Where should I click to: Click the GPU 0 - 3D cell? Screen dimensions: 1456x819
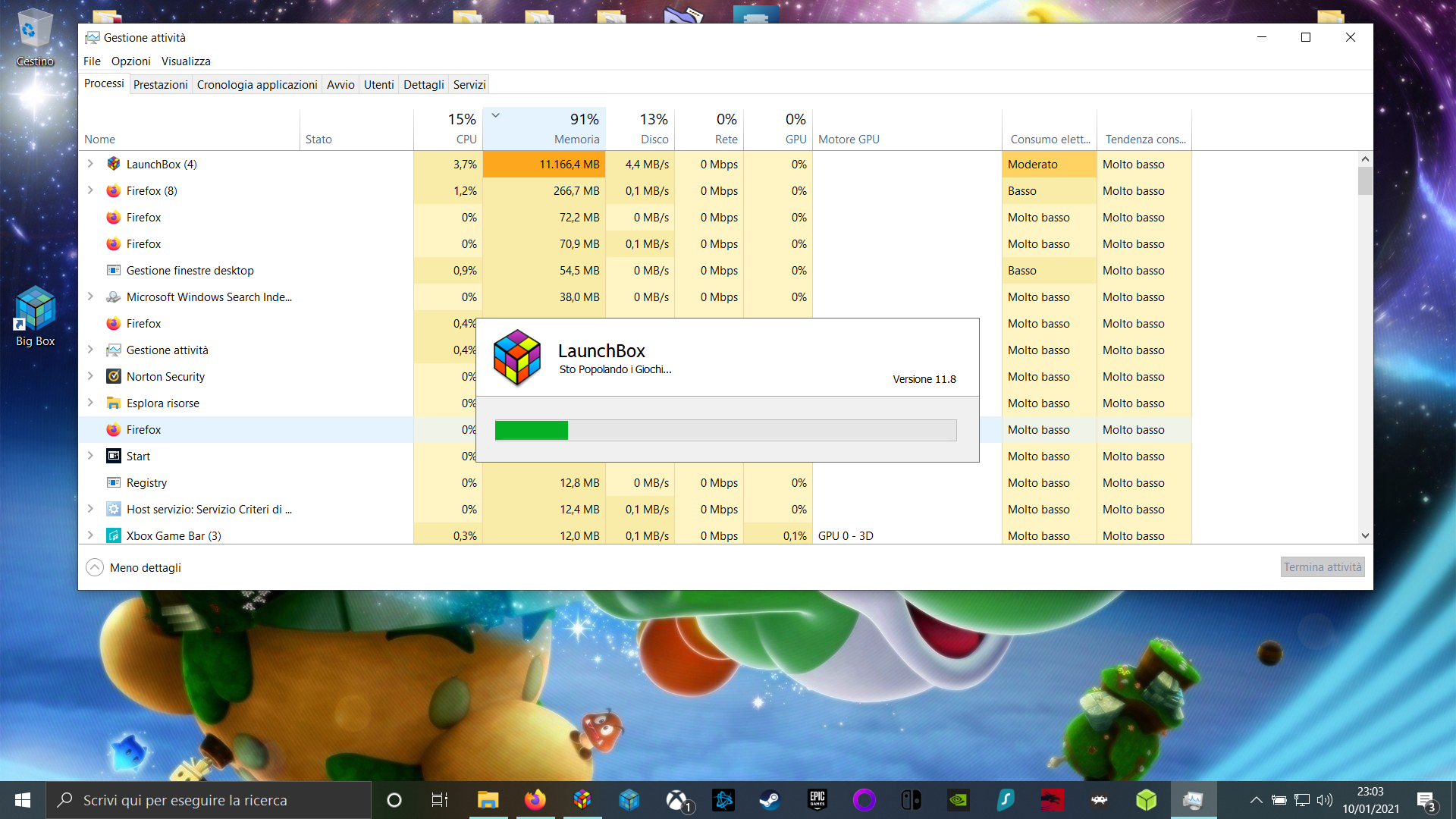(x=908, y=535)
